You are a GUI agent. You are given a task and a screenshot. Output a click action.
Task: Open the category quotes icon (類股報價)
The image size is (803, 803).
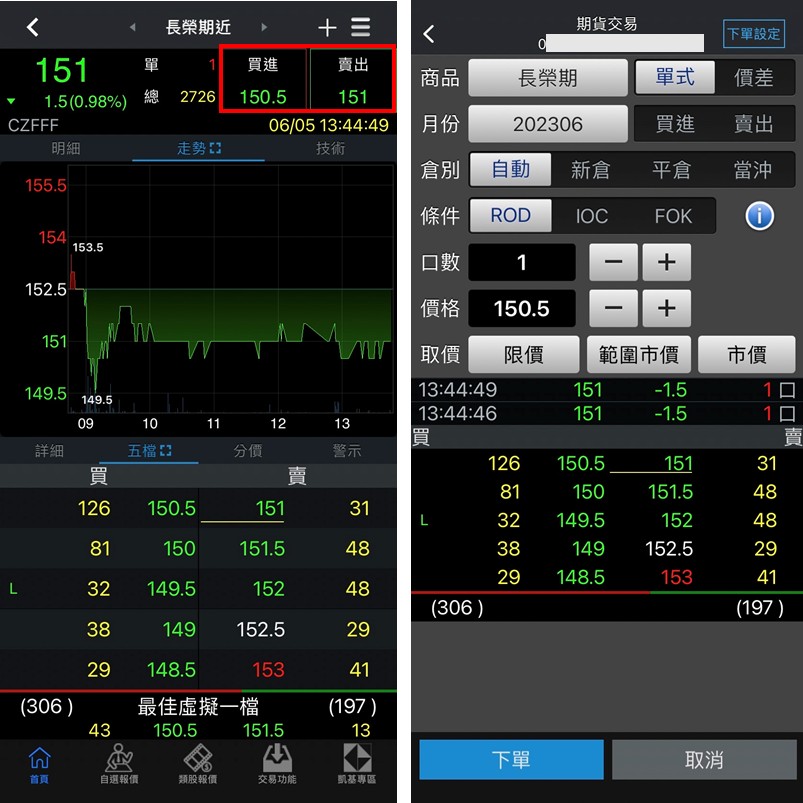[198, 765]
